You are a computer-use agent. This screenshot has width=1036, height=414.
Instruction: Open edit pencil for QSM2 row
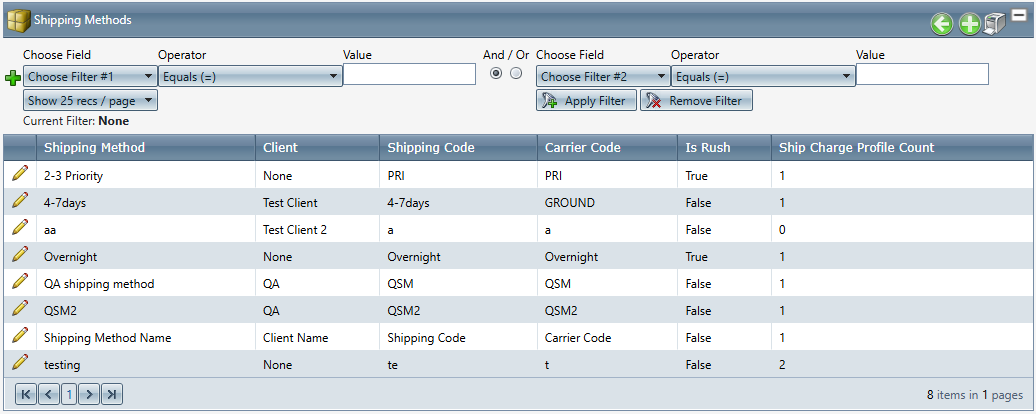[19, 310]
